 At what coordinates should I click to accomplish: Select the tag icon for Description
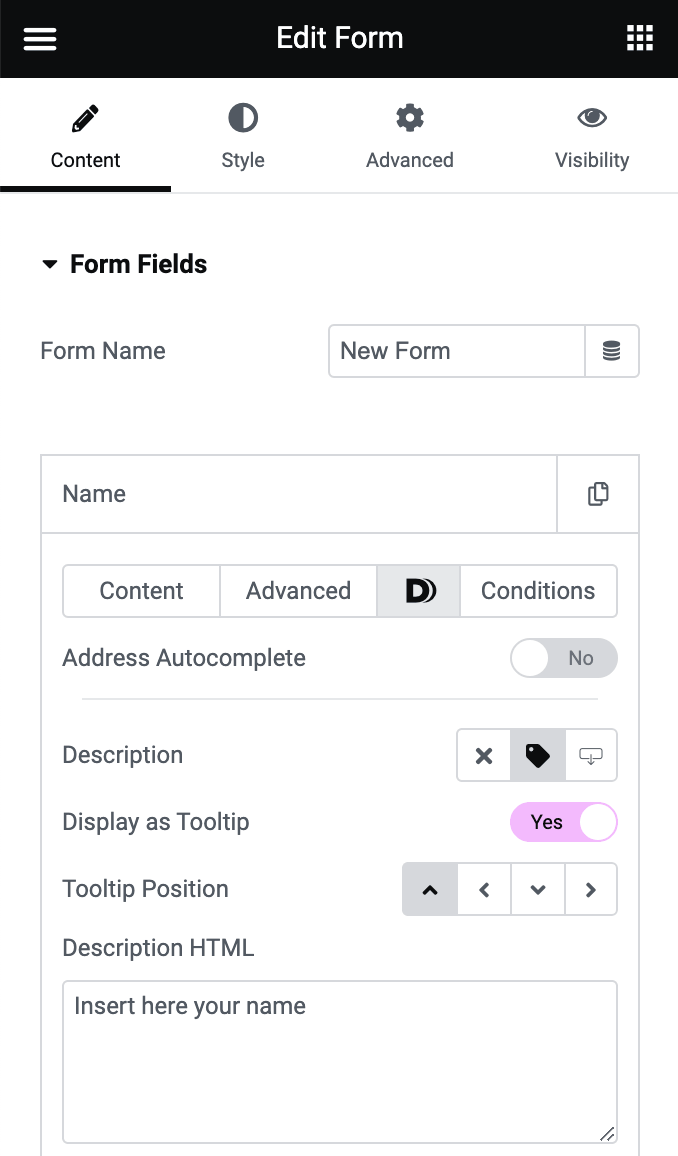[537, 755]
